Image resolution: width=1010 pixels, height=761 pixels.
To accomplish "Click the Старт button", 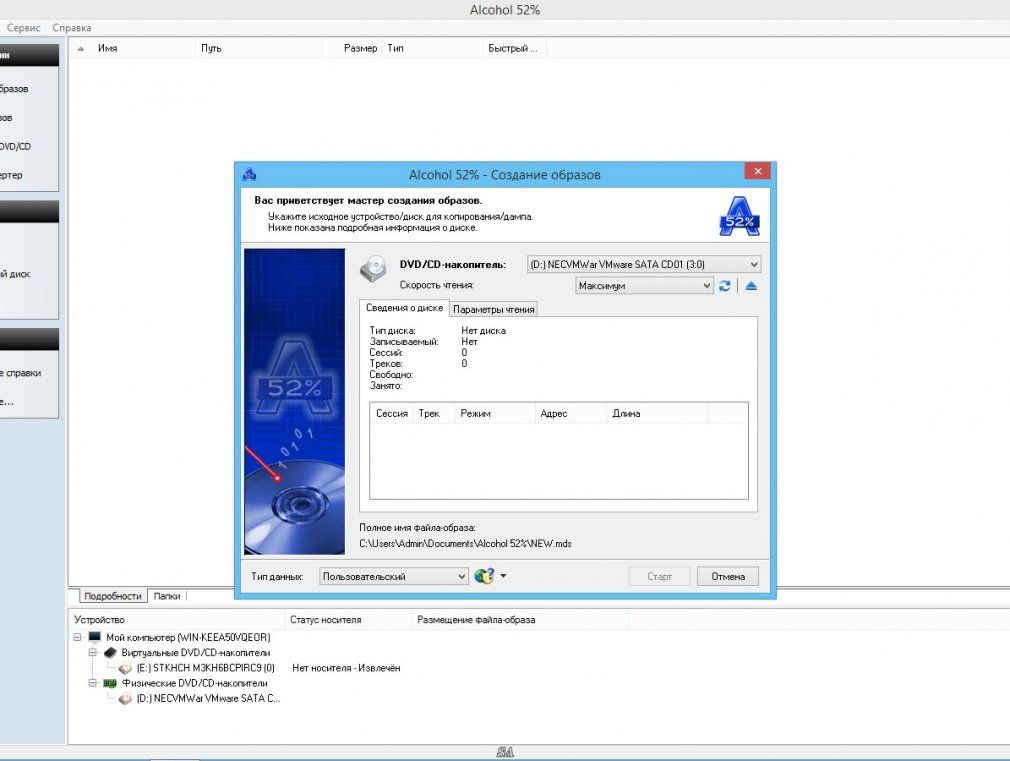I will [x=660, y=576].
